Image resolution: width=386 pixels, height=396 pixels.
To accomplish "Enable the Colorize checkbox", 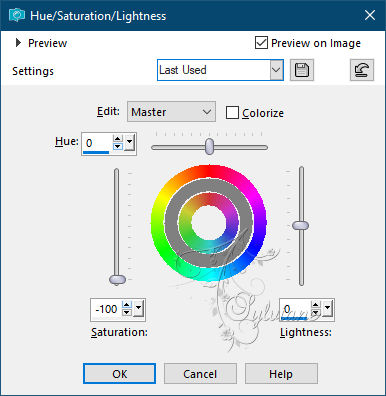I will pyautogui.click(x=232, y=113).
